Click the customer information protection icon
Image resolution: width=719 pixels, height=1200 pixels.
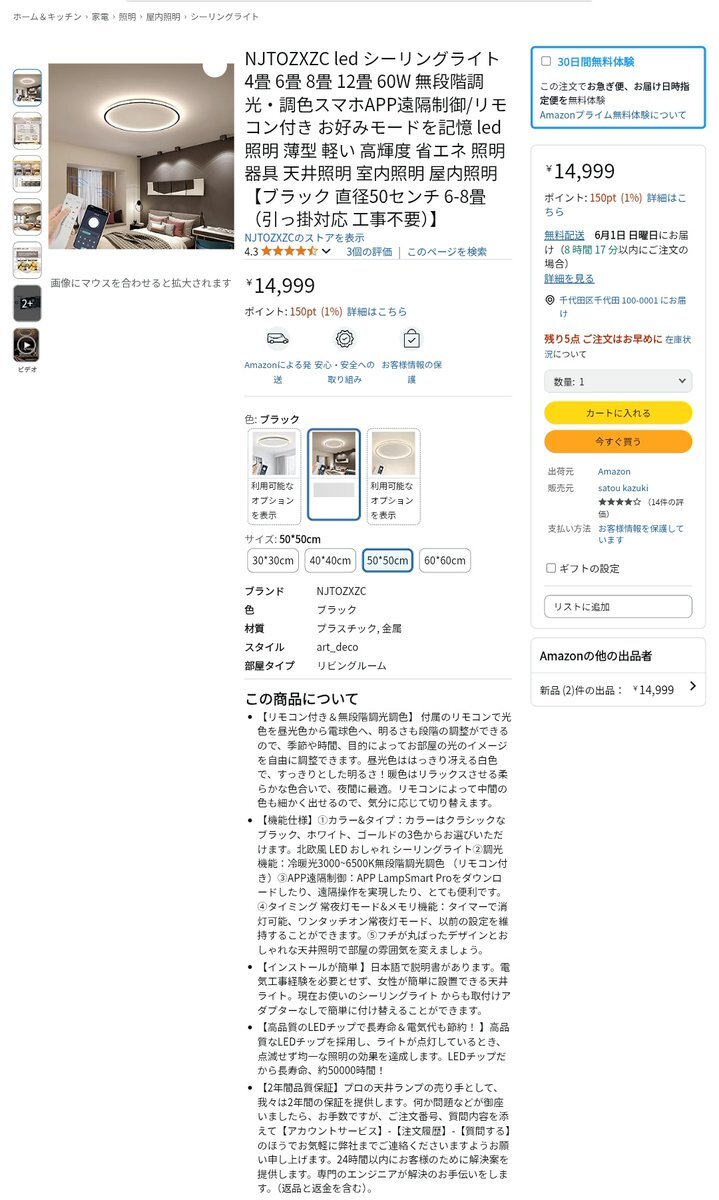pyautogui.click(x=411, y=339)
